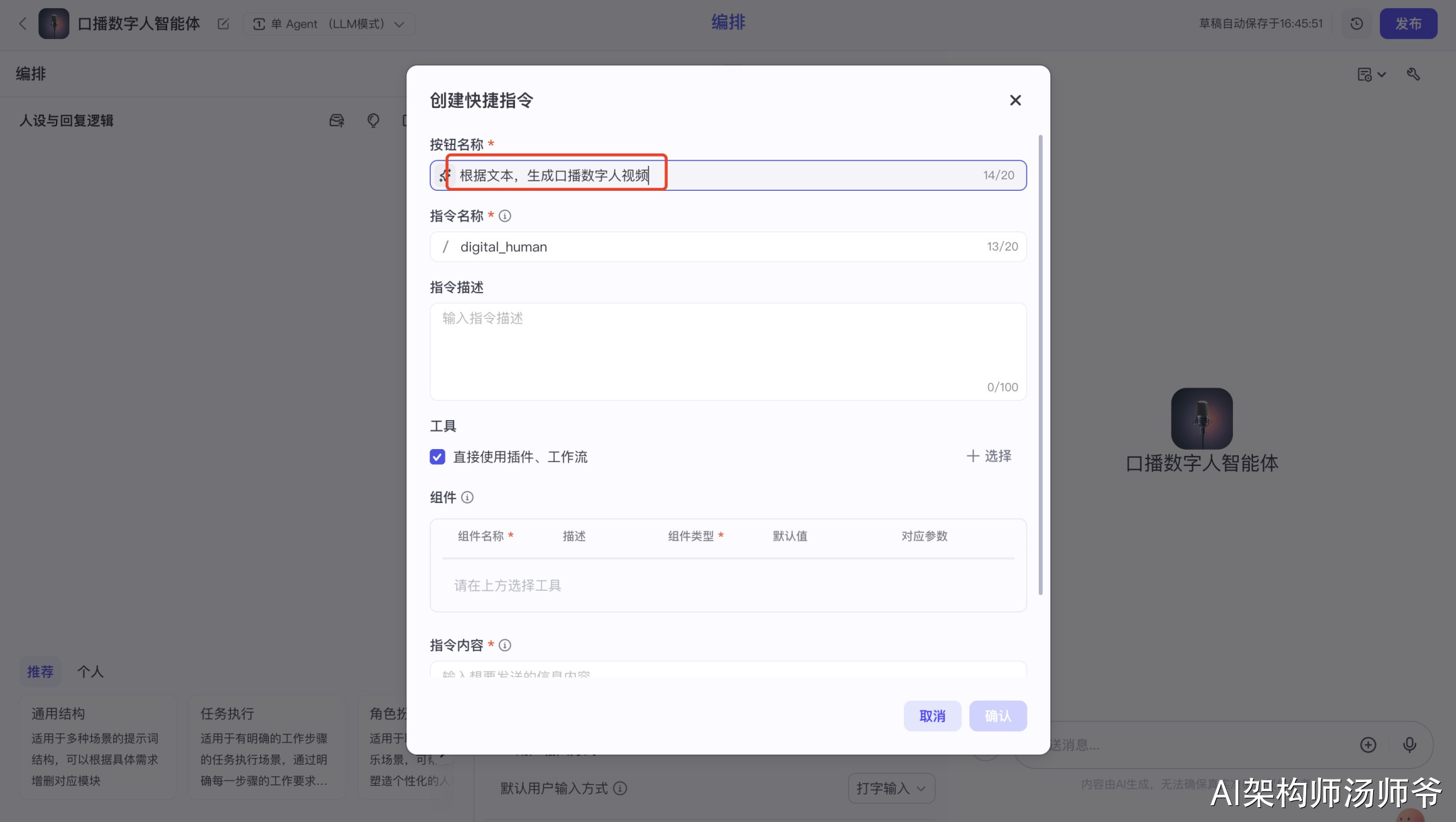
Task: Expand 单 Agent (LLM模式) dropdown
Action: coord(329,24)
